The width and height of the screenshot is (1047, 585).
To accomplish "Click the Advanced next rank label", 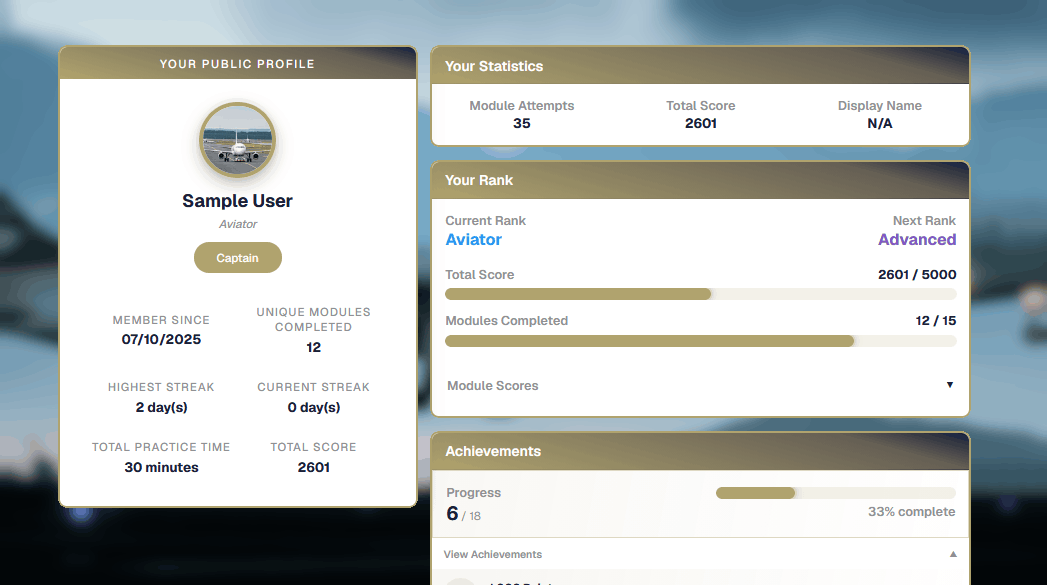I will pyautogui.click(x=917, y=240).
